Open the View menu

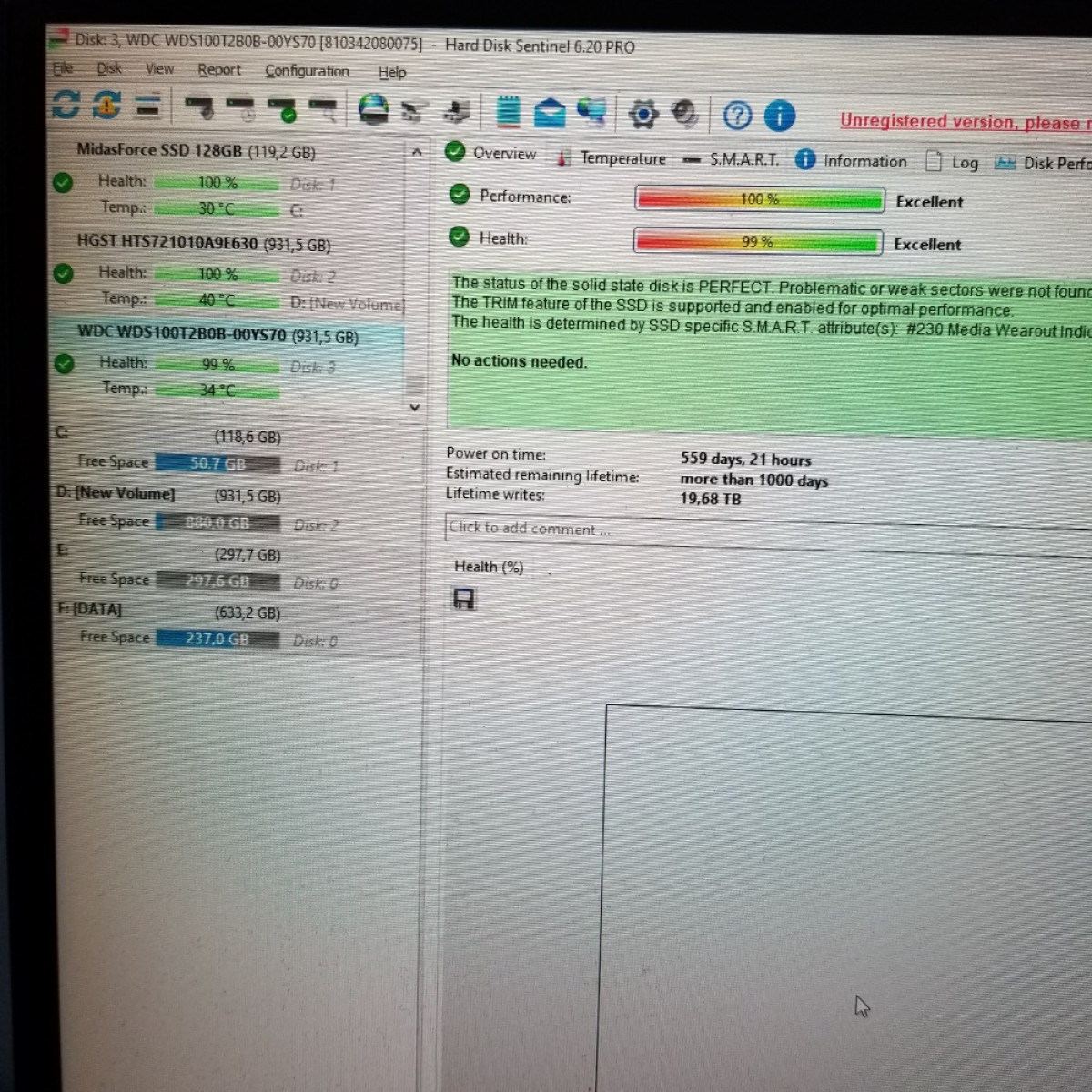pos(159,69)
